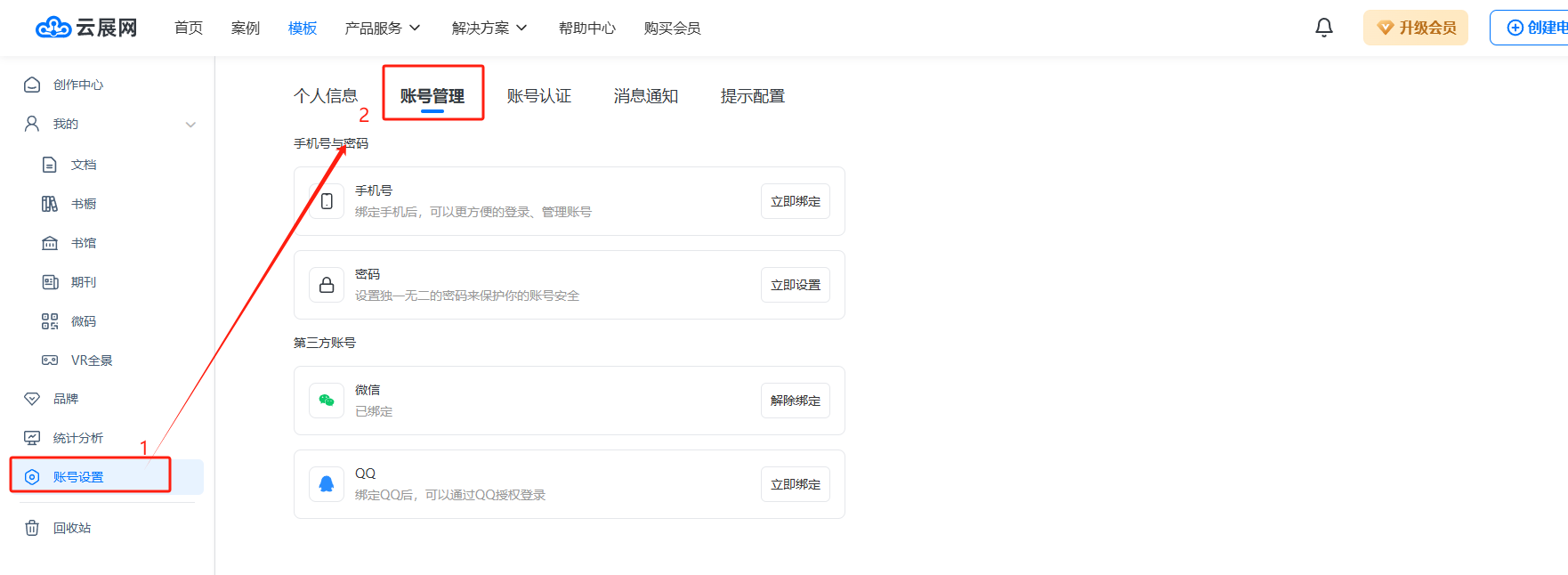
Task: Open 创作中心 in the sidebar
Action: [77, 85]
